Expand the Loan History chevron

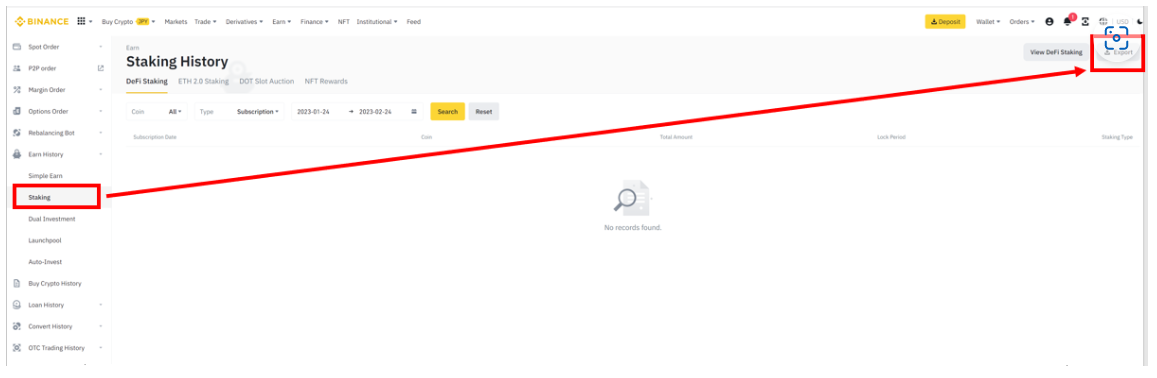[100, 305]
